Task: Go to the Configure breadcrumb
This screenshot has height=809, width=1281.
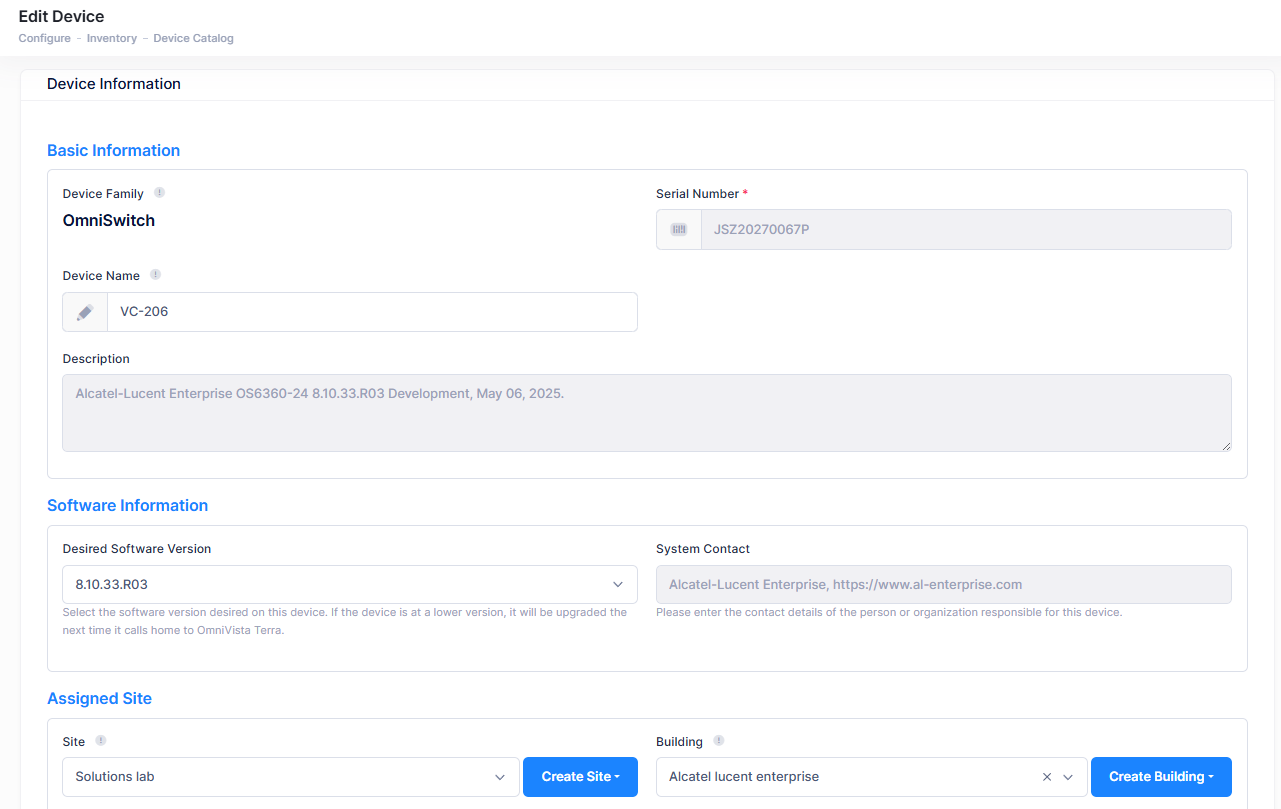Action: 44,39
